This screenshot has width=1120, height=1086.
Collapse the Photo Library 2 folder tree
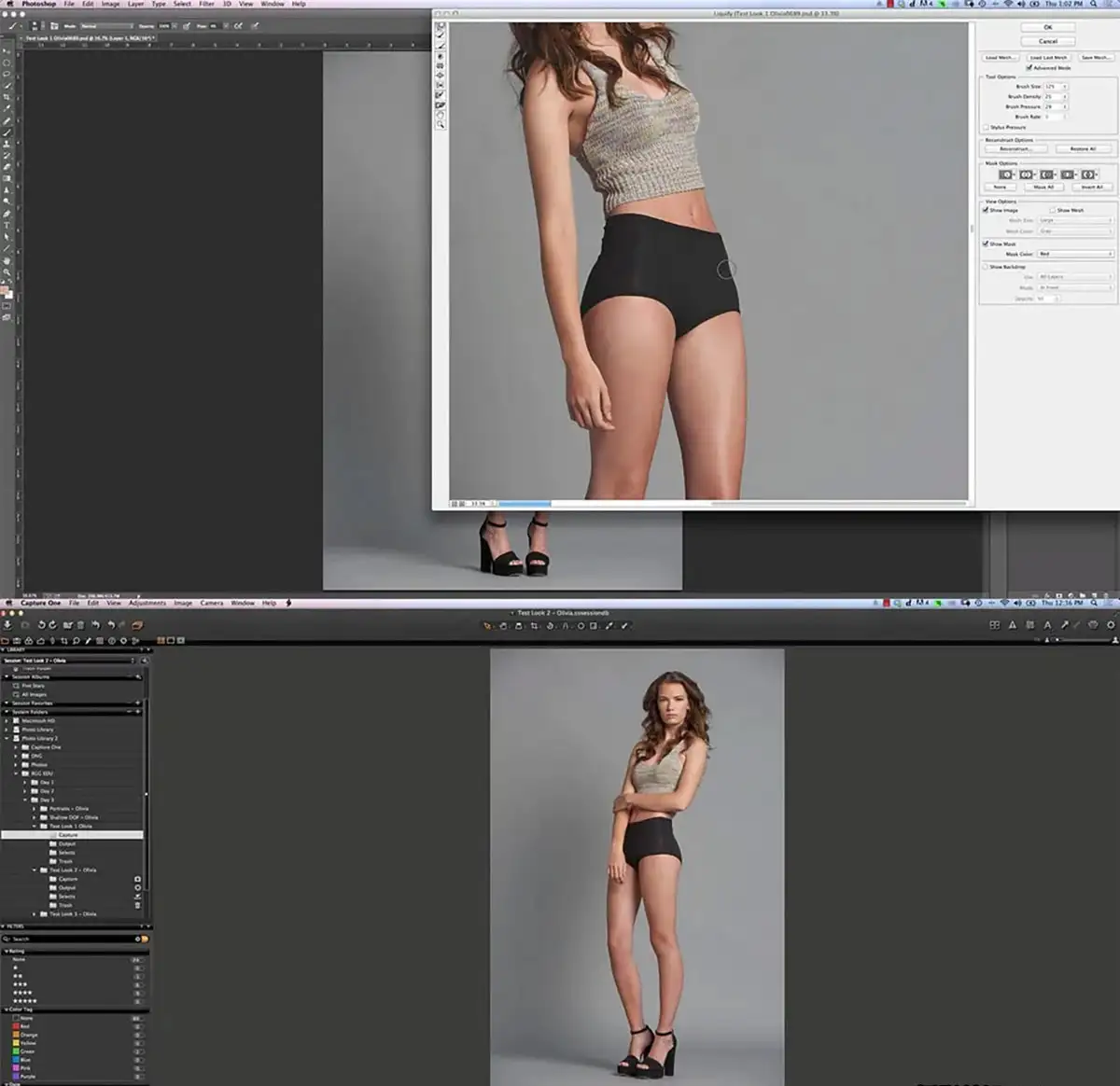[x=7, y=739]
